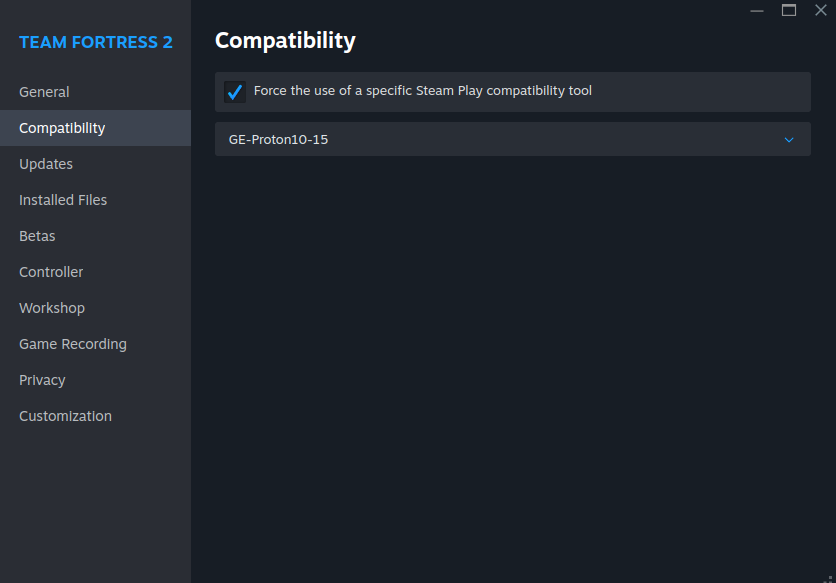Open the GE-Proton10-15 compatibility tool dropdown

512,140
